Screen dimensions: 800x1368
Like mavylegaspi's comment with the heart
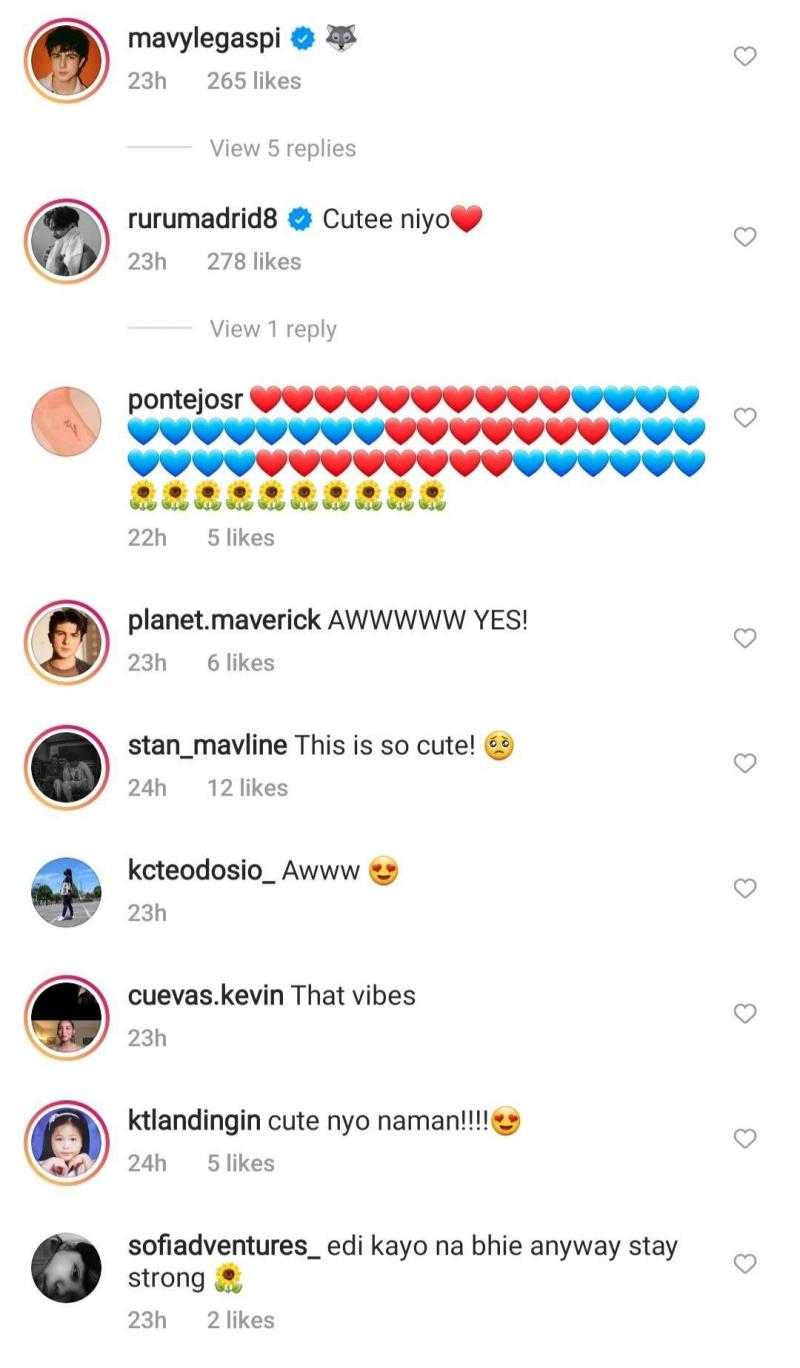(x=745, y=57)
